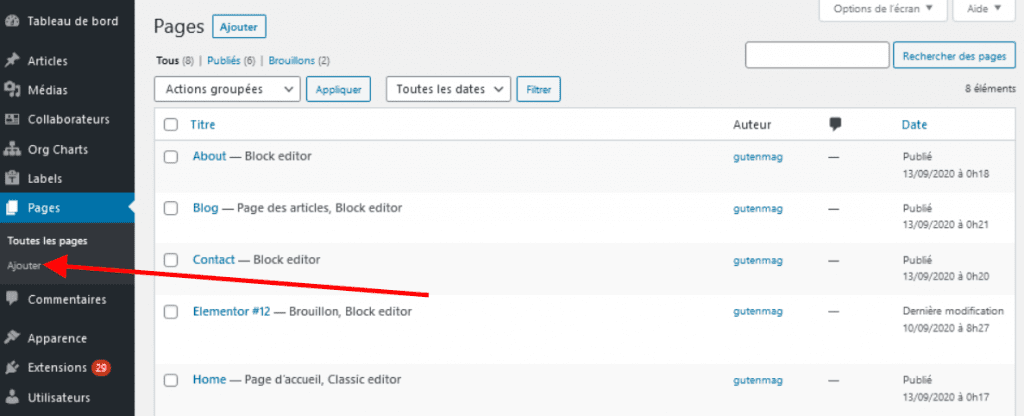The image size is (1024, 416).
Task: Open the Extensions menu item
Action: [57, 368]
